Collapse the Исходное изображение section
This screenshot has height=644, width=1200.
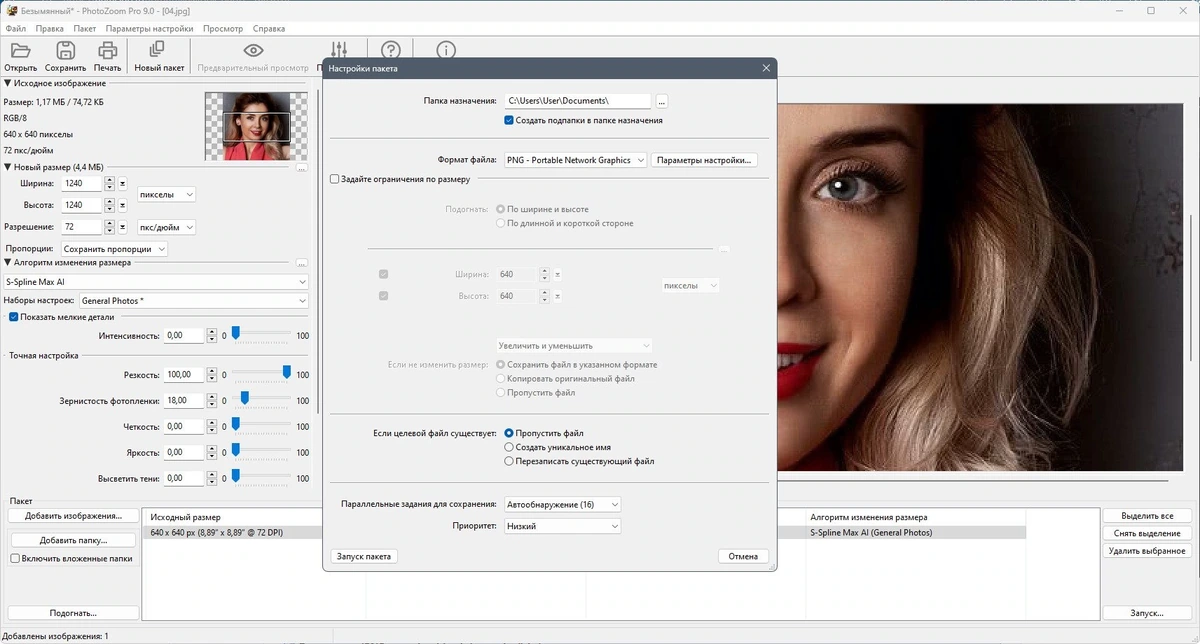coord(8,83)
